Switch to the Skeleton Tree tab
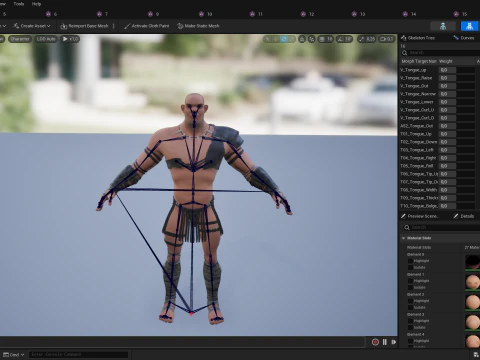 coord(418,38)
